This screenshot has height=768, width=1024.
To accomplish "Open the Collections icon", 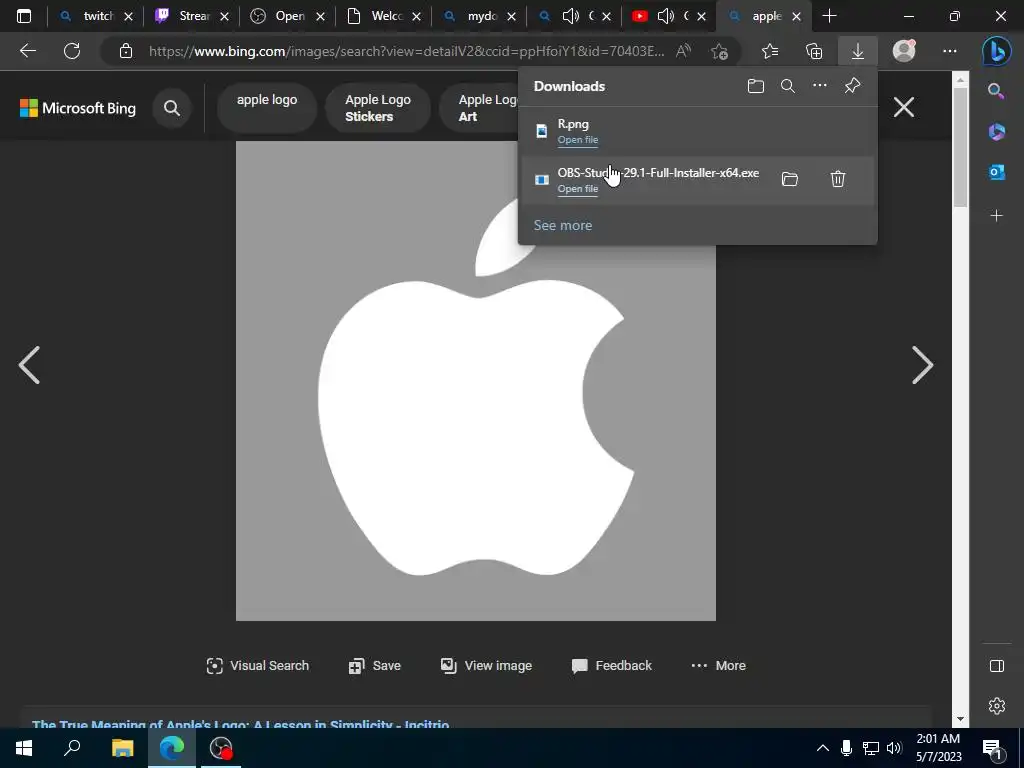I will pyautogui.click(x=814, y=51).
